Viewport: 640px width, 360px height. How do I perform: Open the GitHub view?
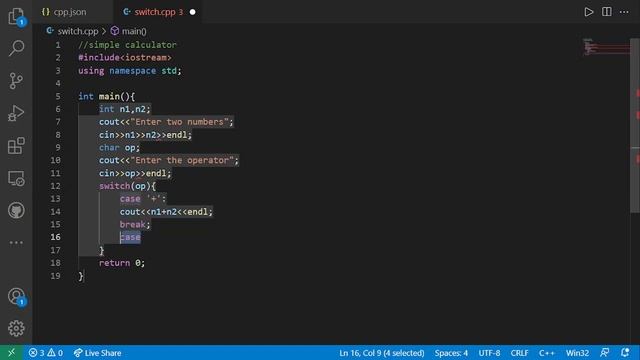16,211
